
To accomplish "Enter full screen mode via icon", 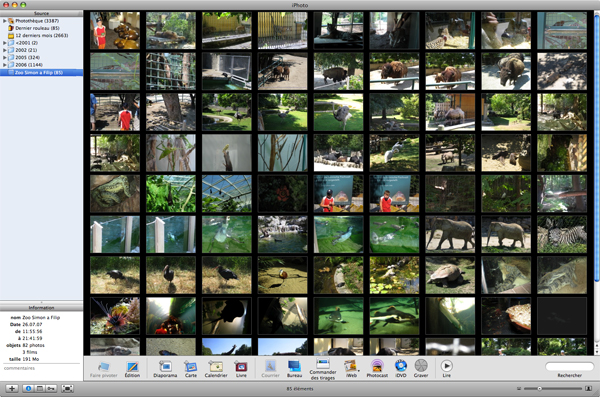I will pos(67,389).
